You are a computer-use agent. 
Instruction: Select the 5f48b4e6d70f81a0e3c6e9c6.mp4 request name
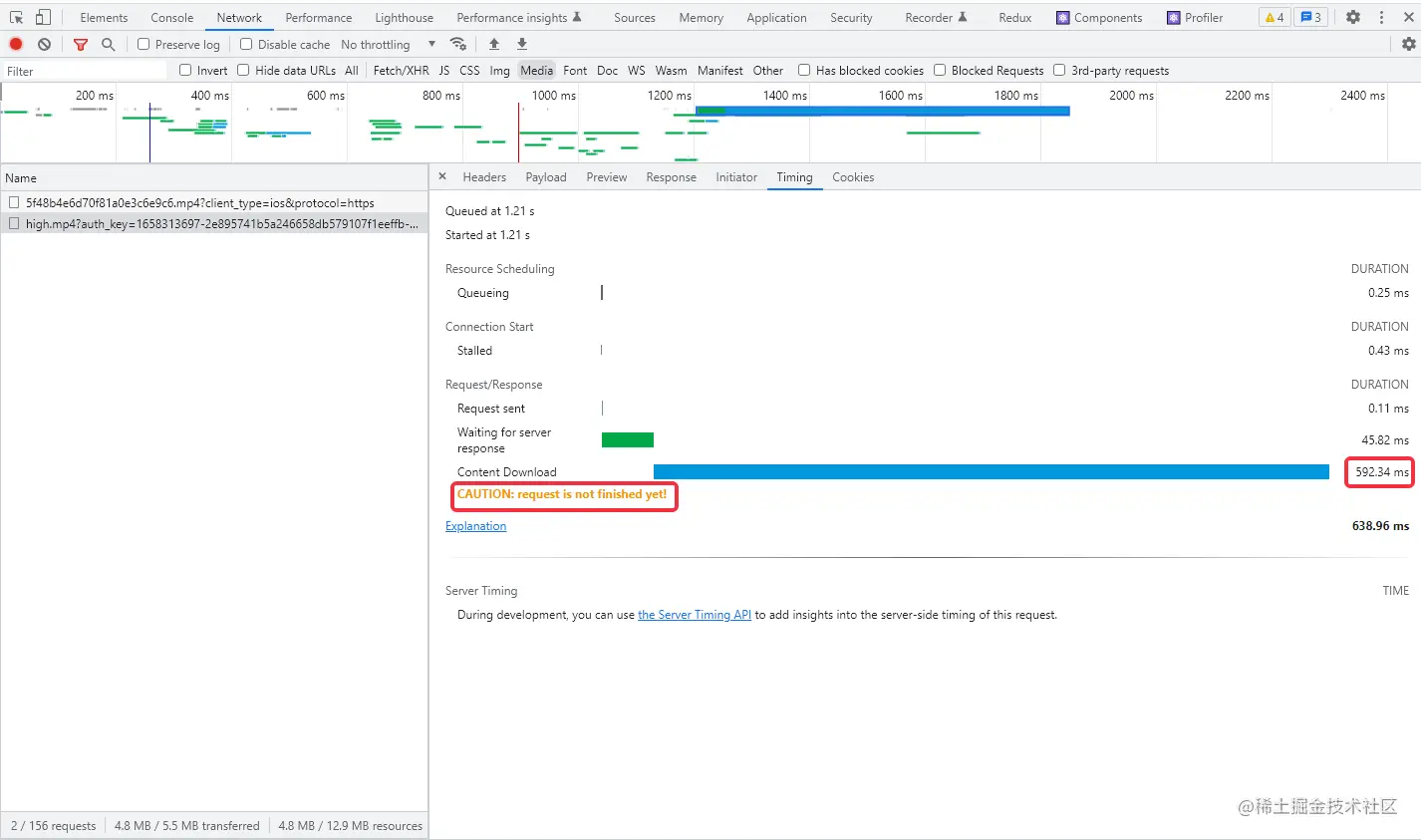click(x=200, y=202)
